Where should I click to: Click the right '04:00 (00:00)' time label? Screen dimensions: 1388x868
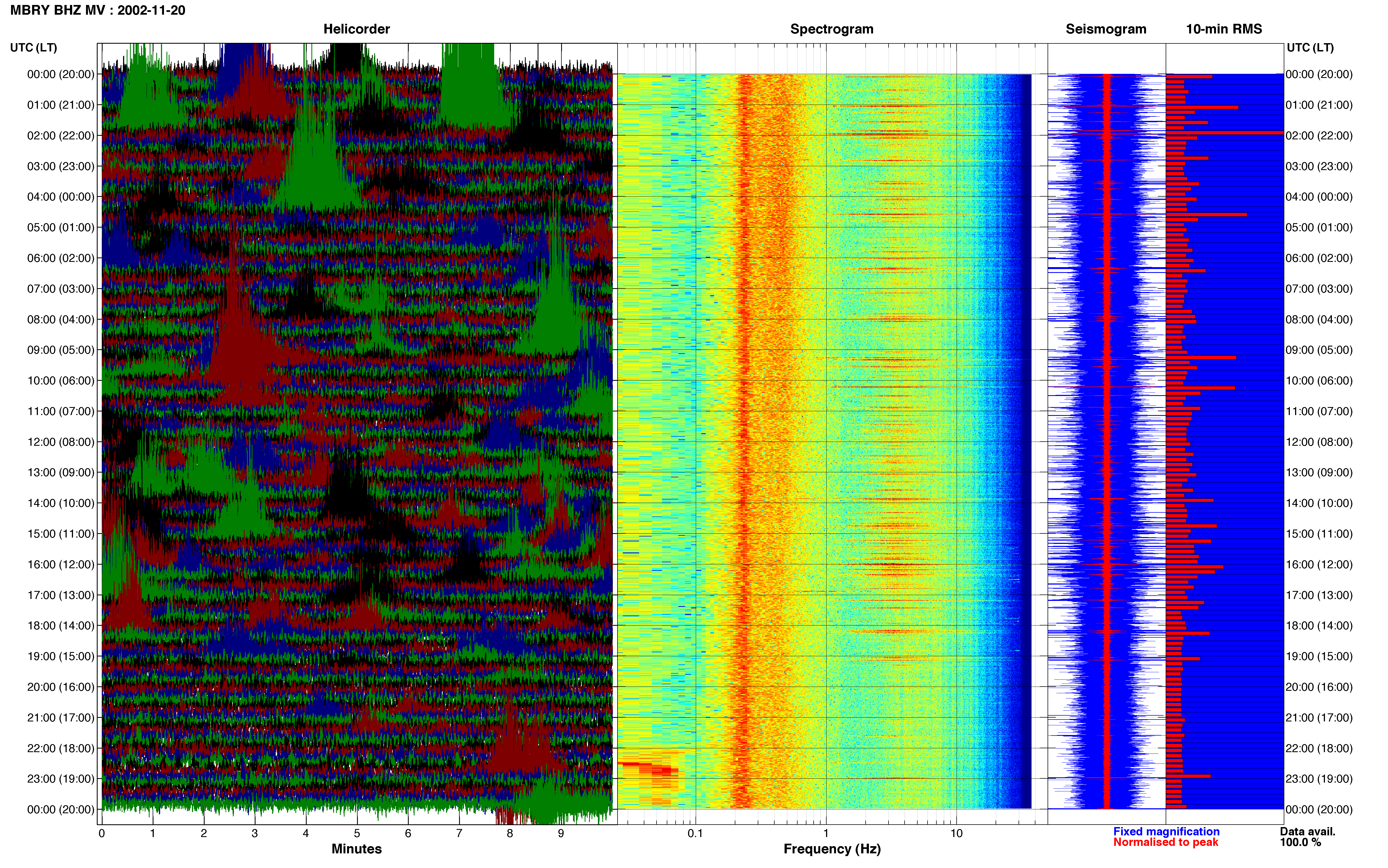pos(1319,197)
